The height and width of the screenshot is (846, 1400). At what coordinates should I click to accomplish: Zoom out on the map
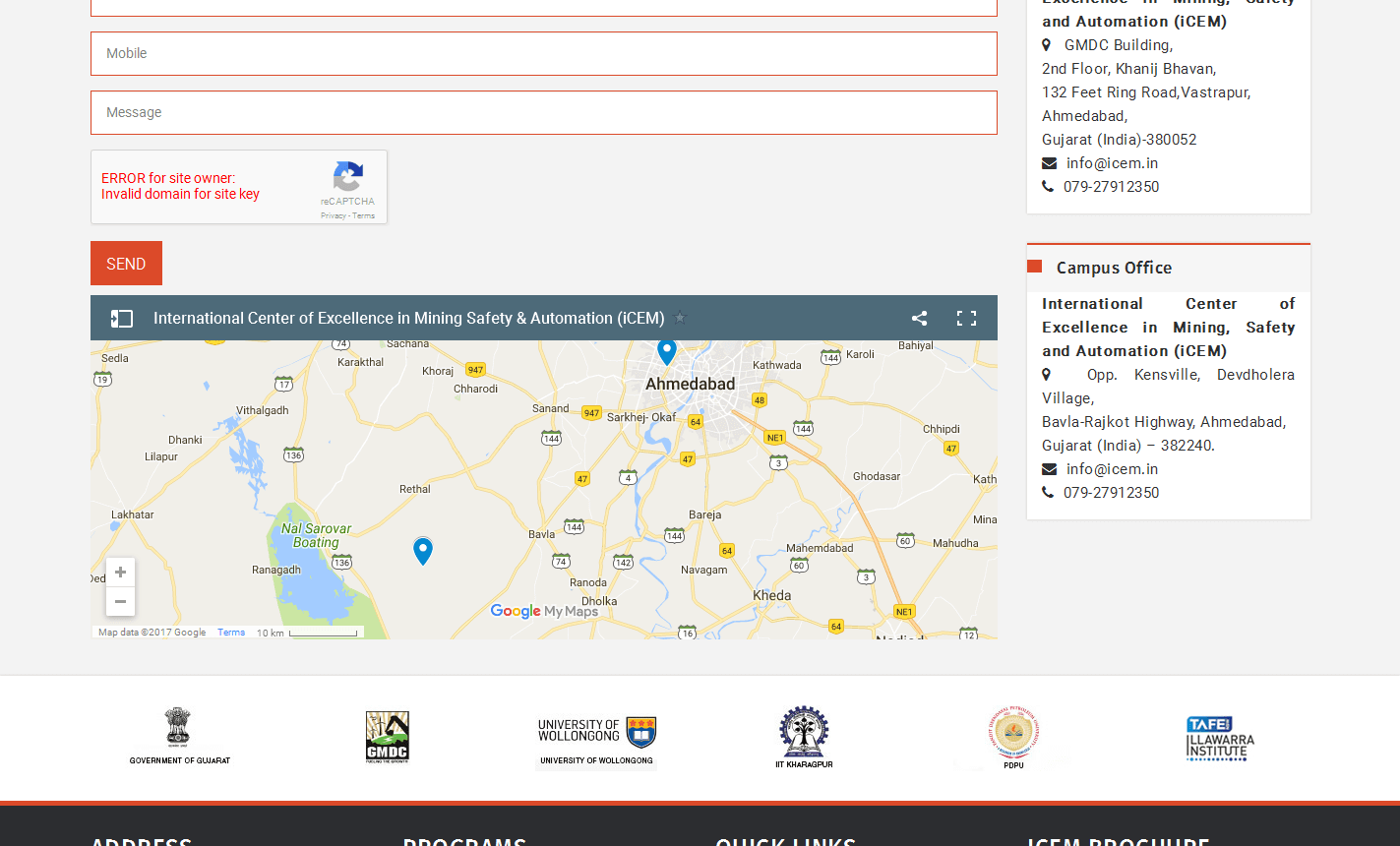pos(120,601)
